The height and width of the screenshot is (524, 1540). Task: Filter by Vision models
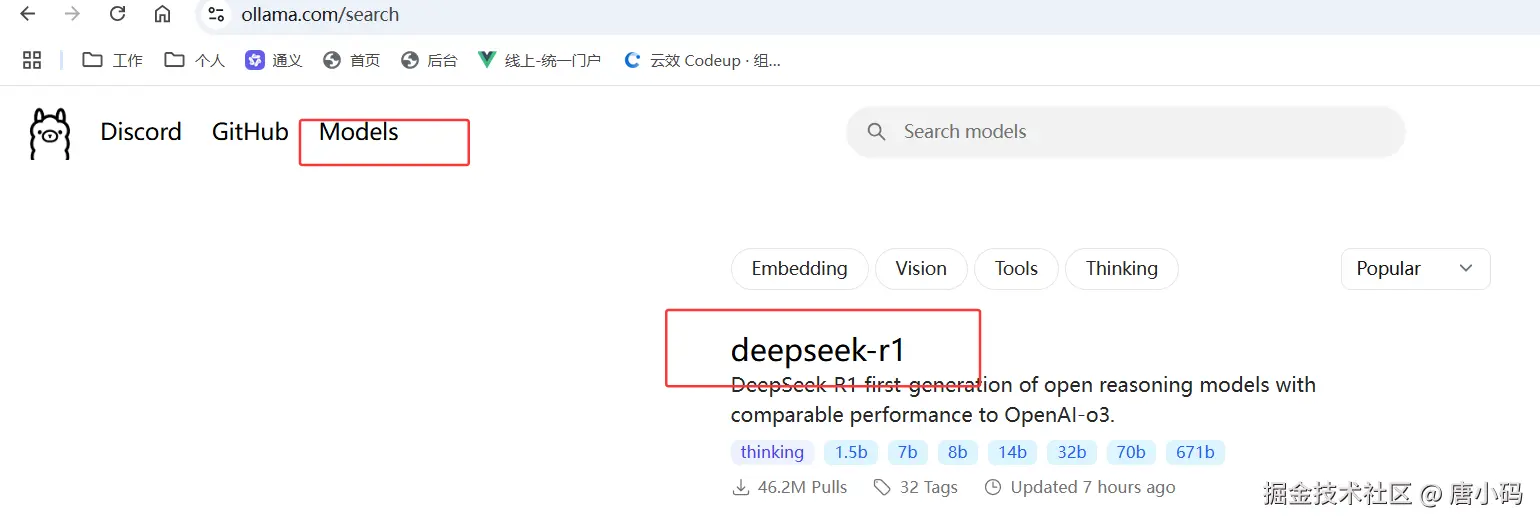click(x=921, y=269)
